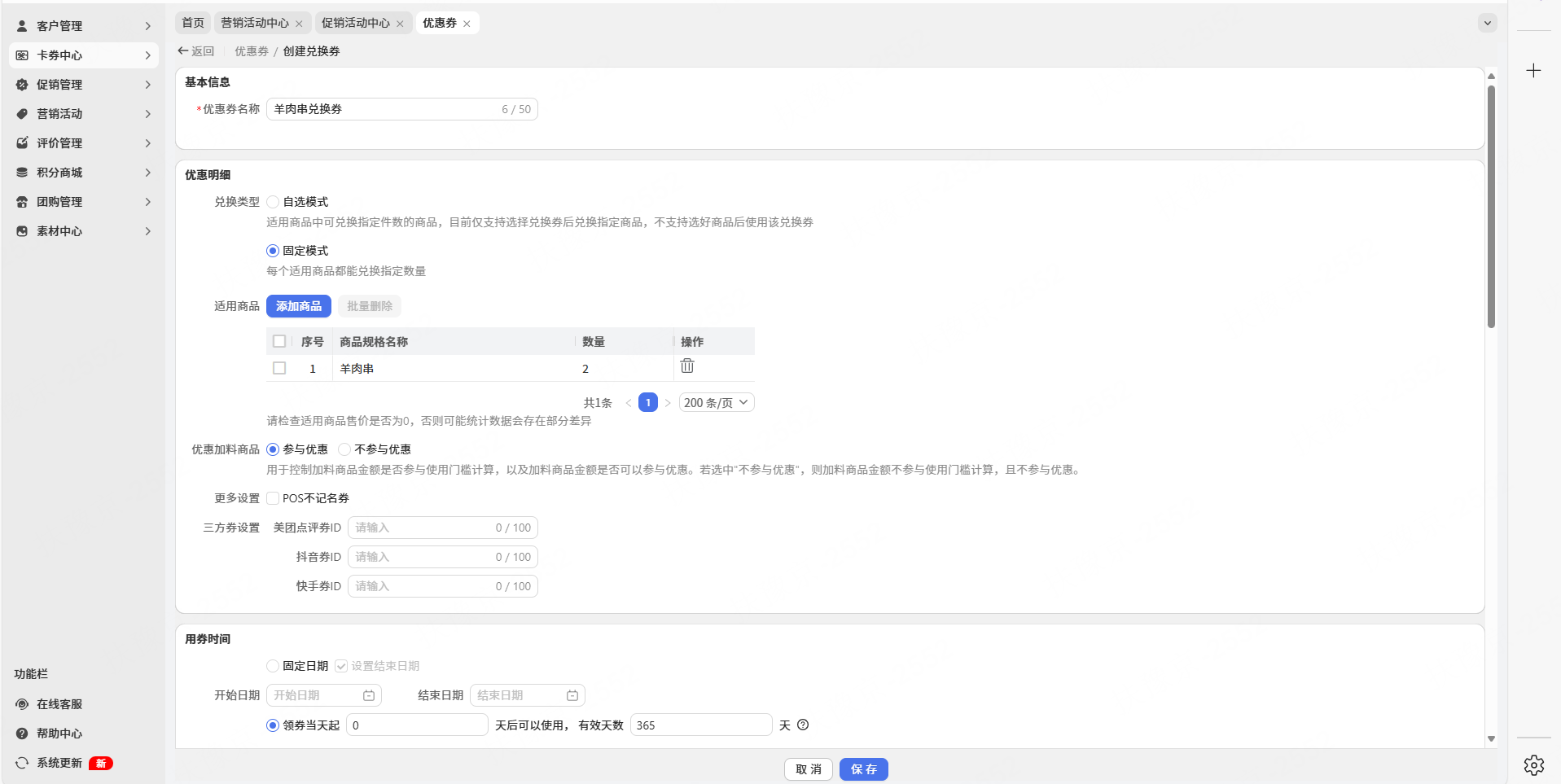Open the tab list dropdown arrow

[1488, 23]
